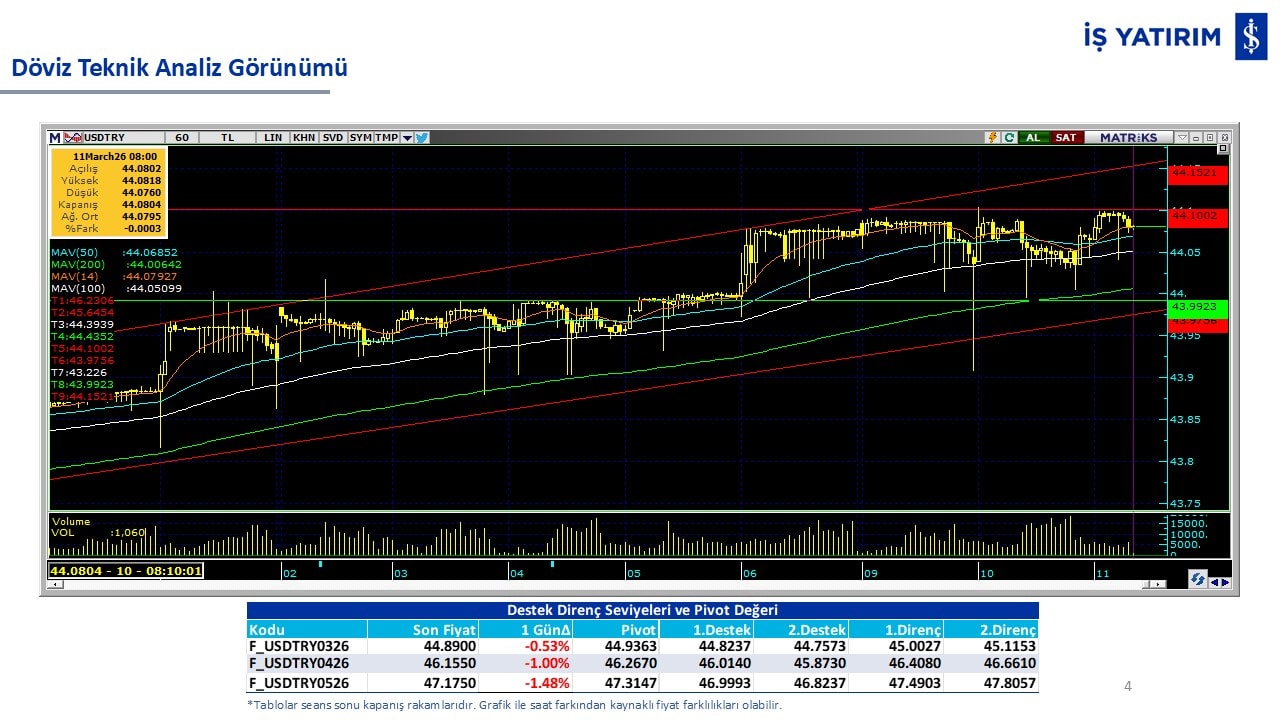The width and height of the screenshot is (1280, 720).
Task: Toggle the KHN chart option
Action: (x=304, y=138)
